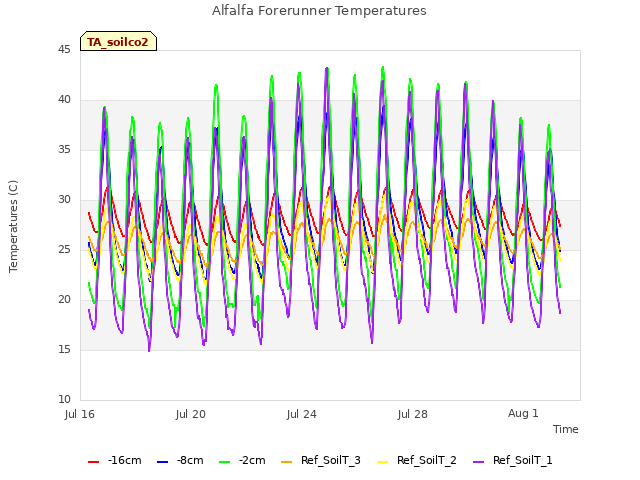The width and height of the screenshot is (640, 480).
Task: Click the Jul 16 x-axis tick label
Action: [x=80, y=414]
